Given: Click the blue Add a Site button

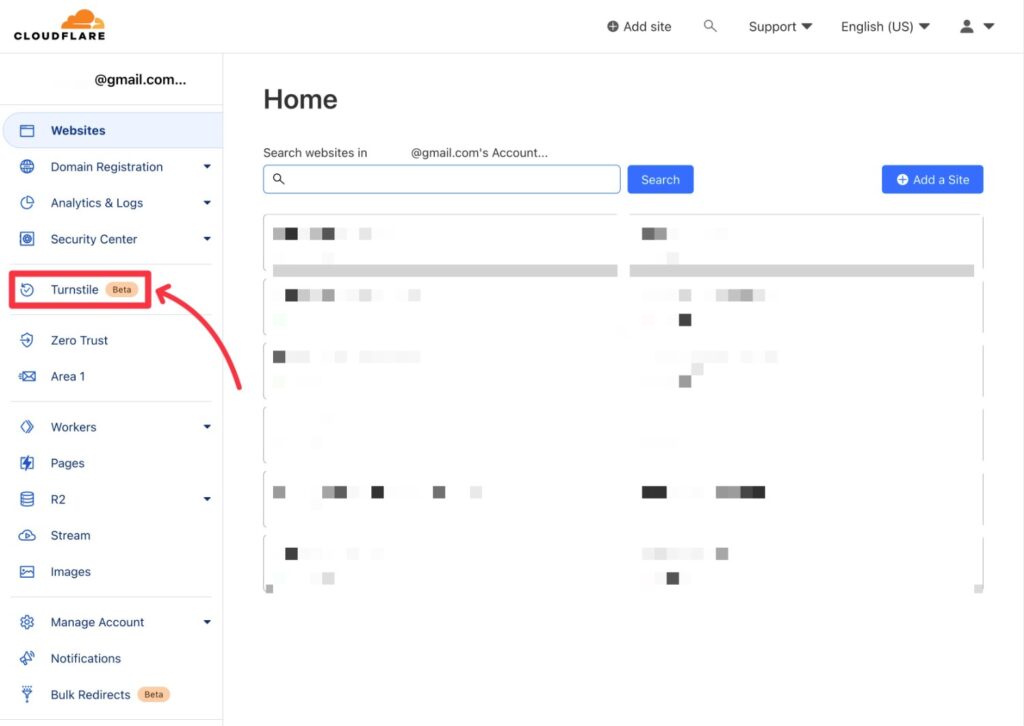Looking at the screenshot, I should [932, 179].
